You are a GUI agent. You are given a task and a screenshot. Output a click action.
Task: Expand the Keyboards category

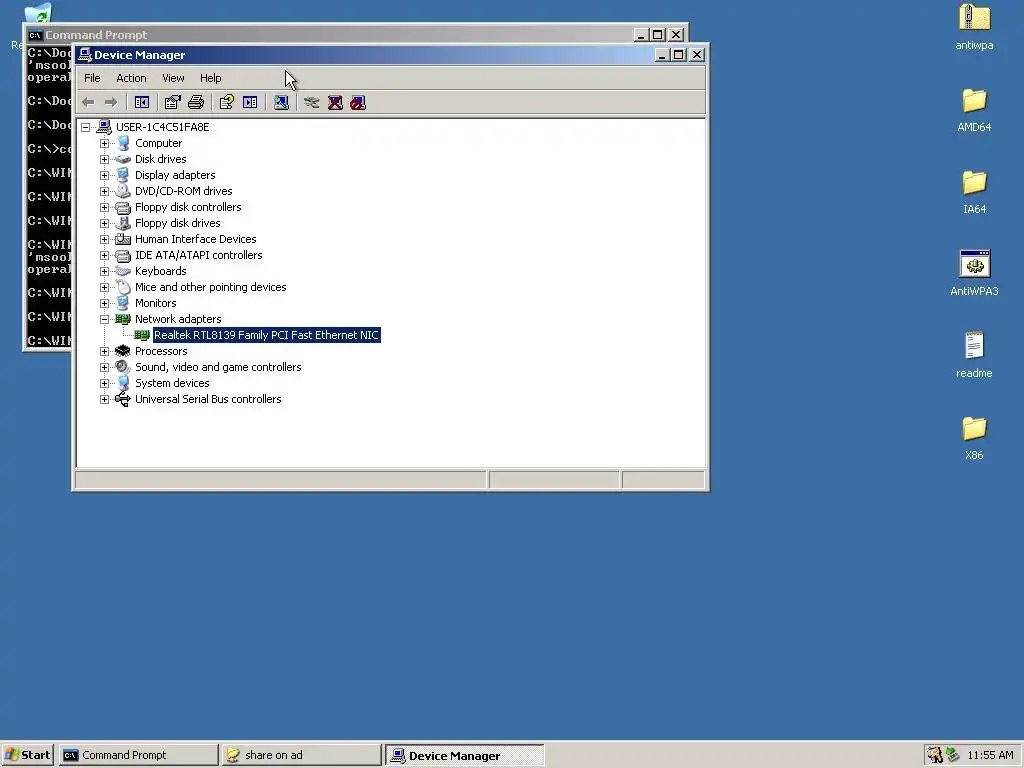coord(104,271)
